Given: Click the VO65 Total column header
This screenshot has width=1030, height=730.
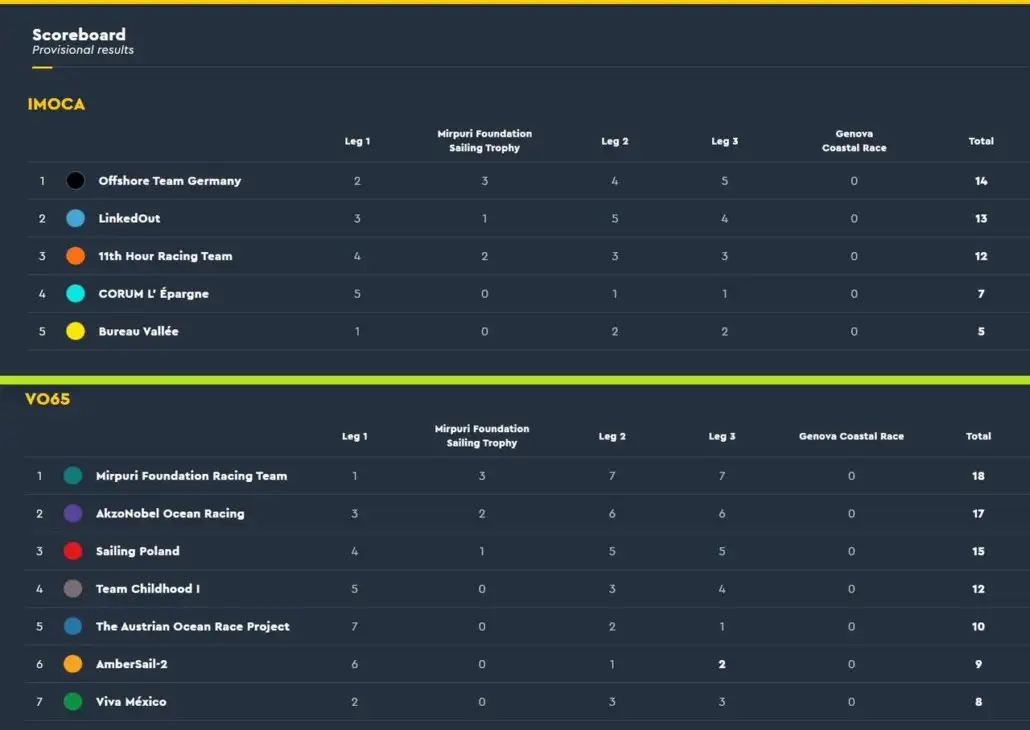Looking at the screenshot, I should [x=978, y=436].
